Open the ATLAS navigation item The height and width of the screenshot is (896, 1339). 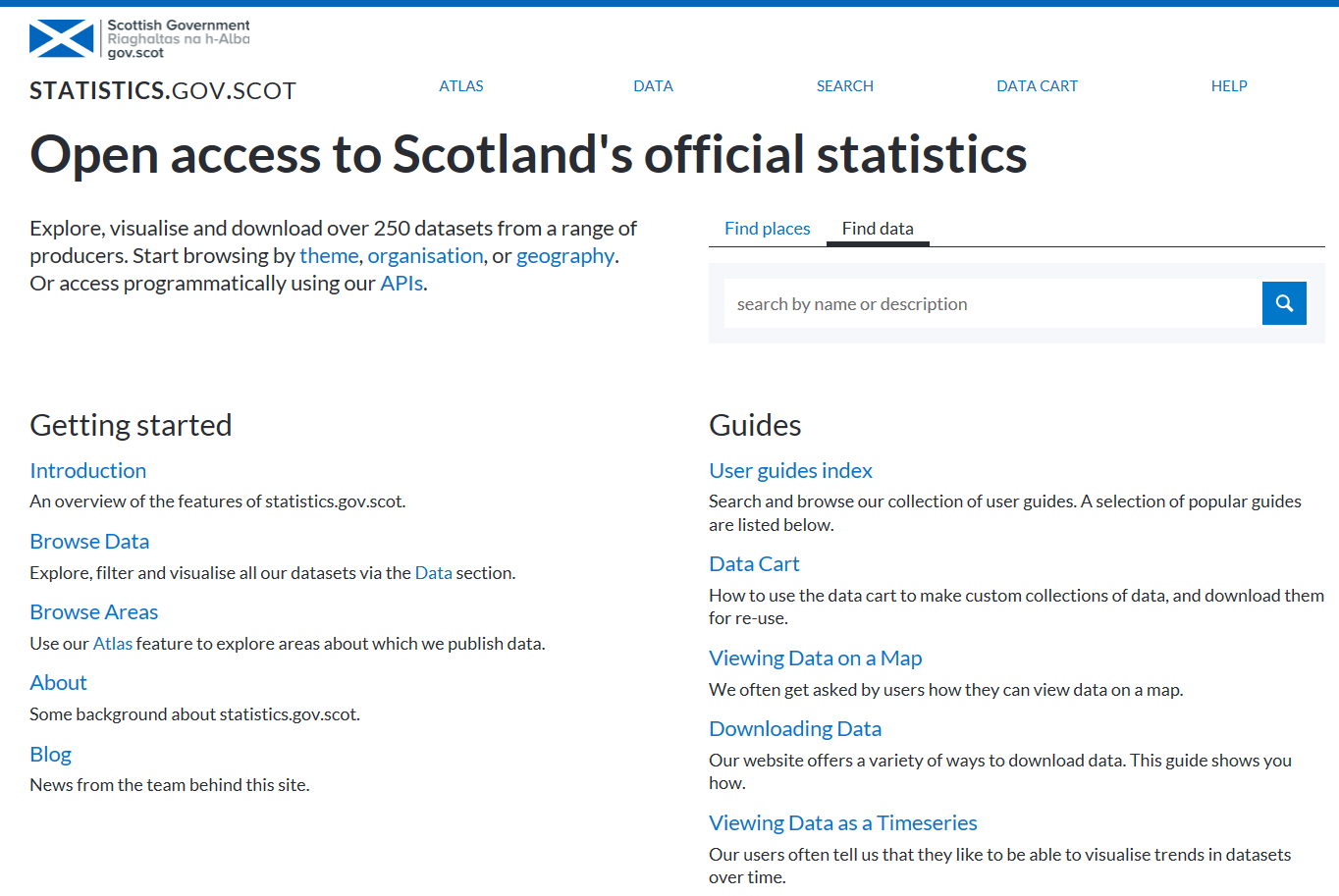(460, 86)
